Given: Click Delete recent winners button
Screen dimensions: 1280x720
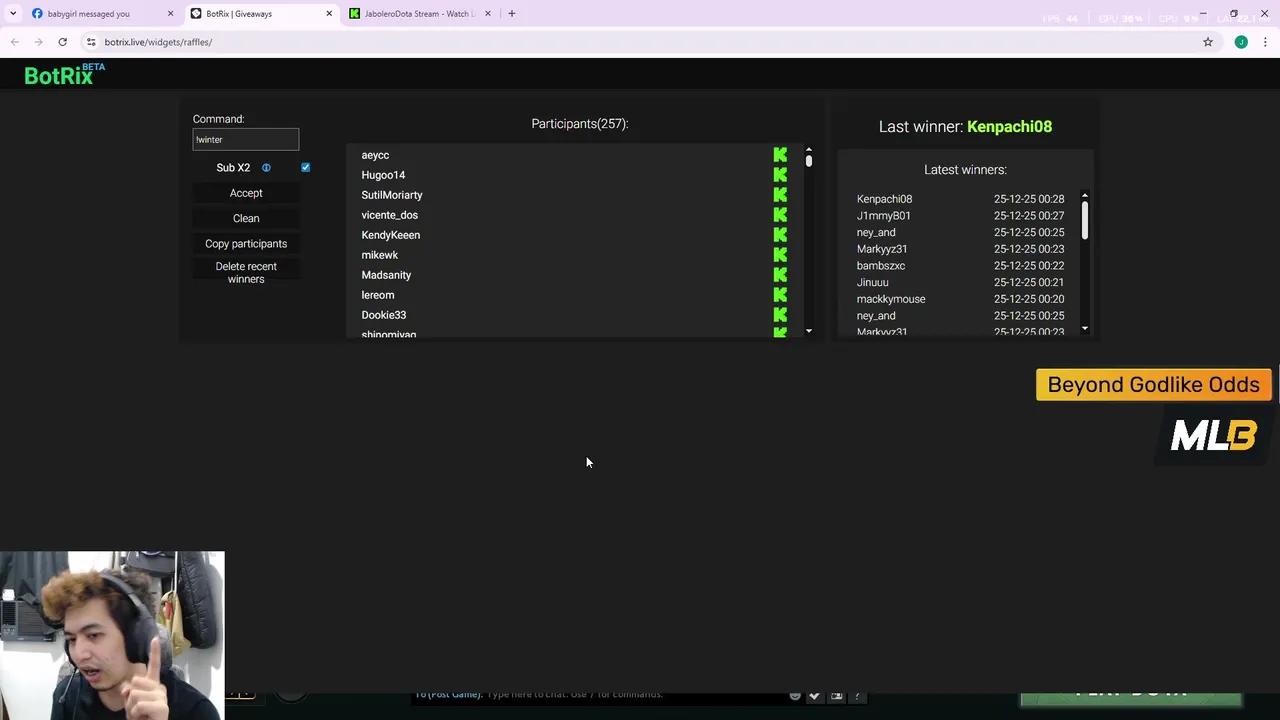Looking at the screenshot, I should point(246,273).
